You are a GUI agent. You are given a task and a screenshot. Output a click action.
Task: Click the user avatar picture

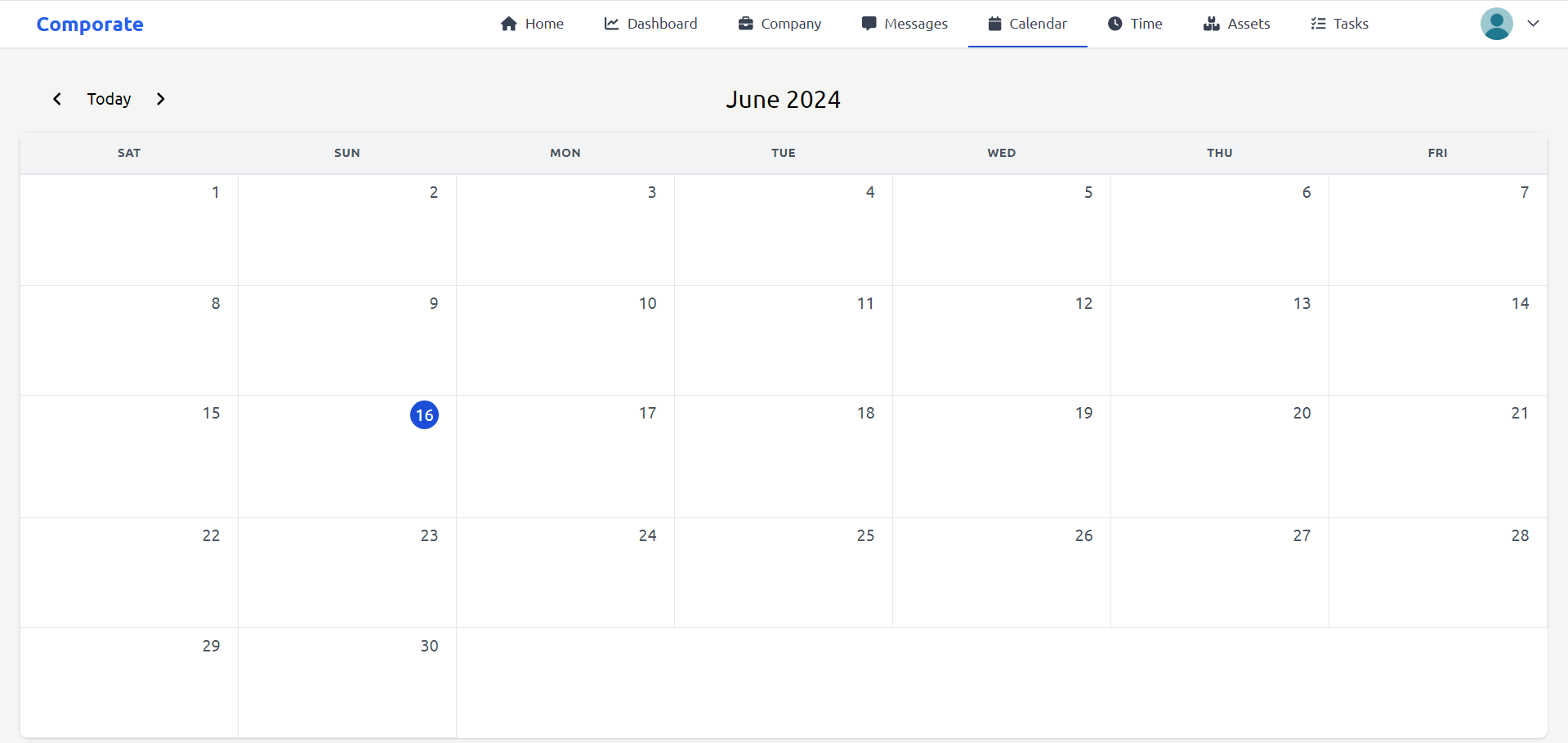(x=1496, y=24)
